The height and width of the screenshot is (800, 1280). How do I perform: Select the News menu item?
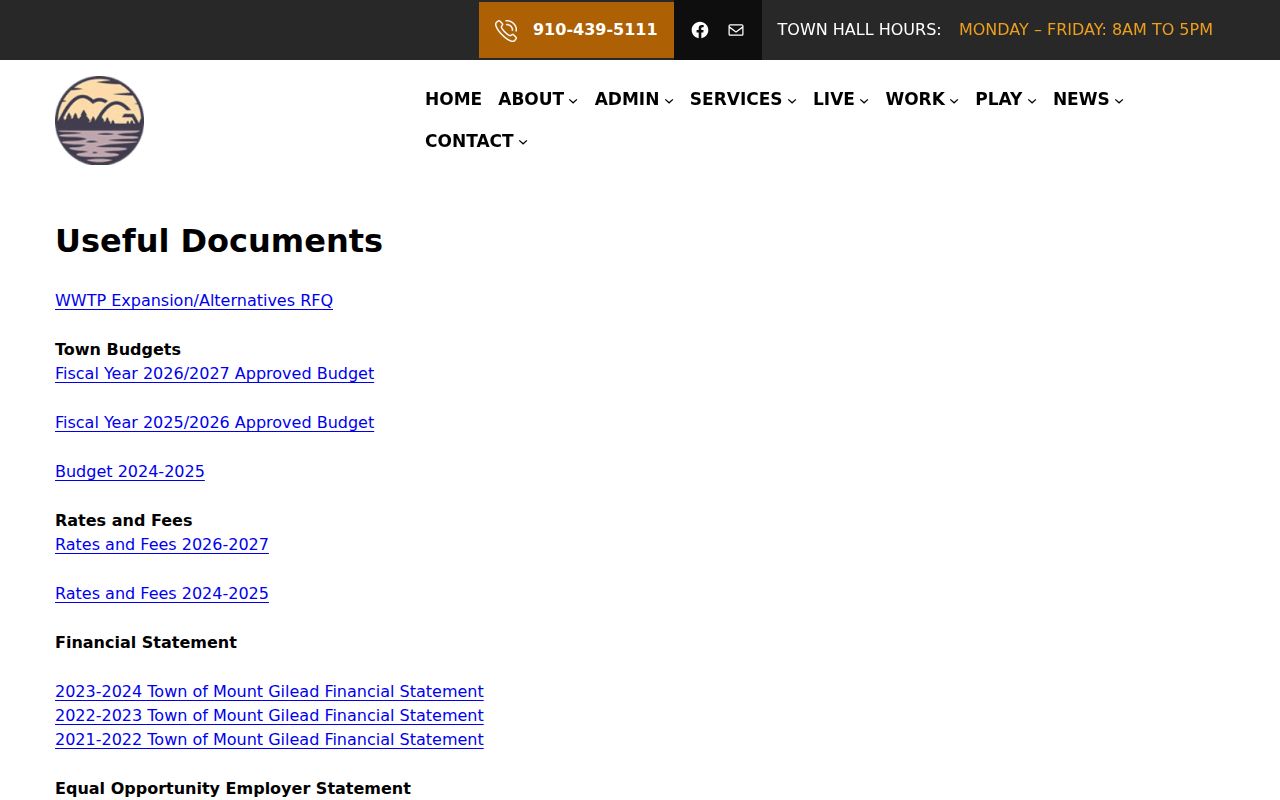click(1081, 99)
